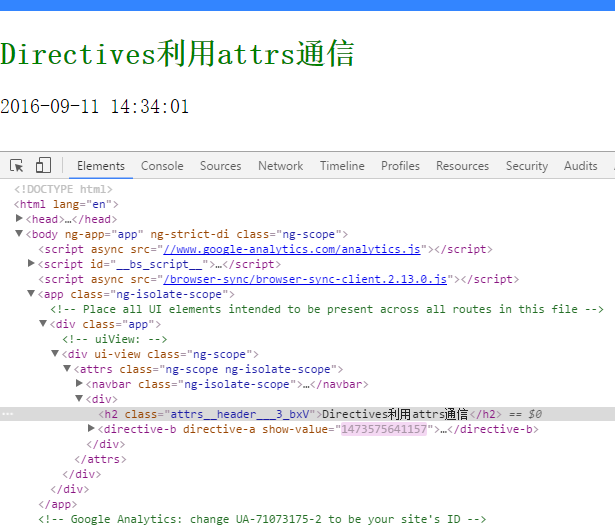The height and width of the screenshot is (527, 615).
Task: Open the Network tab
Action: click(280, 166)
